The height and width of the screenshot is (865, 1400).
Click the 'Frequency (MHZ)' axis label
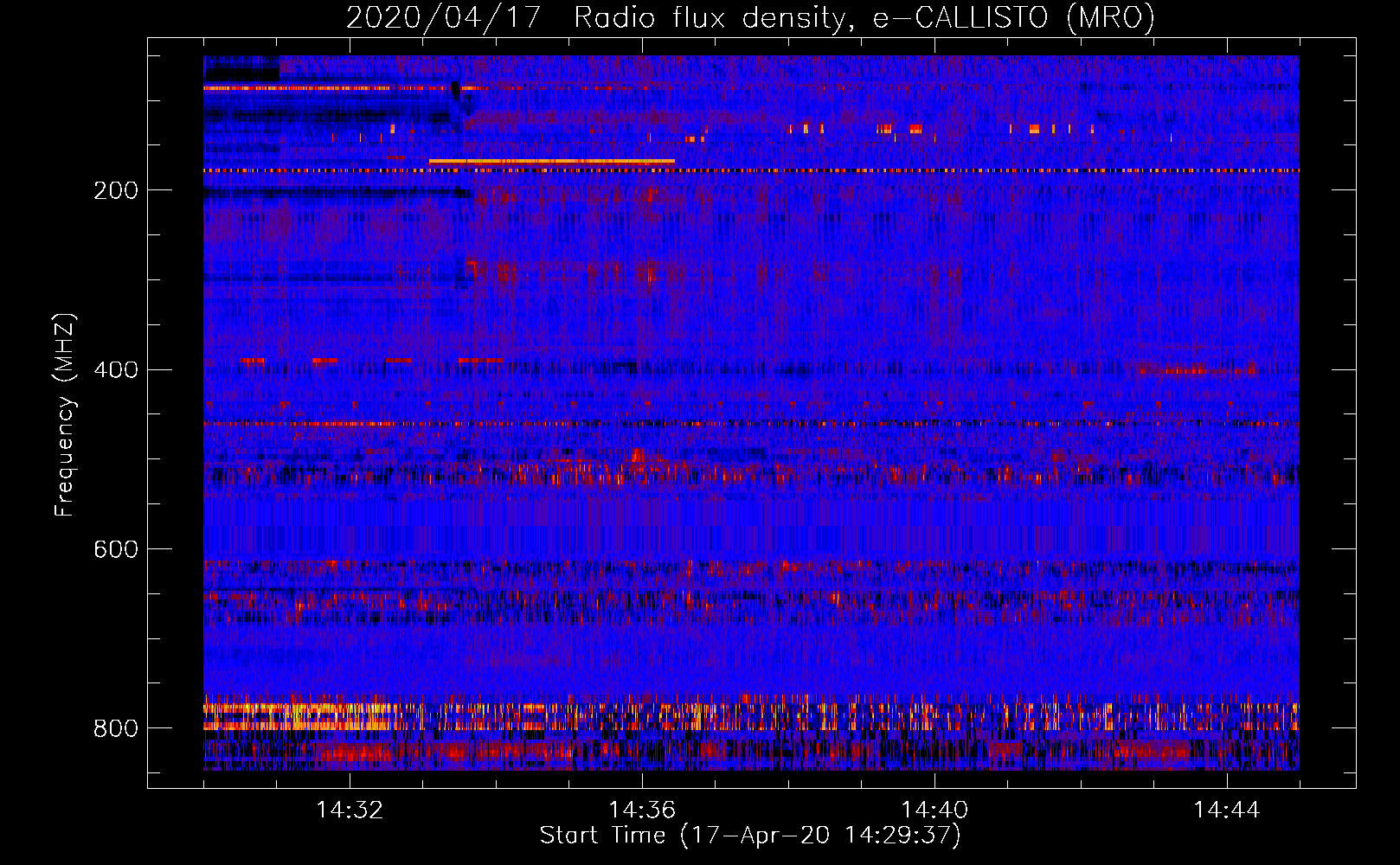tap(64, 415)
